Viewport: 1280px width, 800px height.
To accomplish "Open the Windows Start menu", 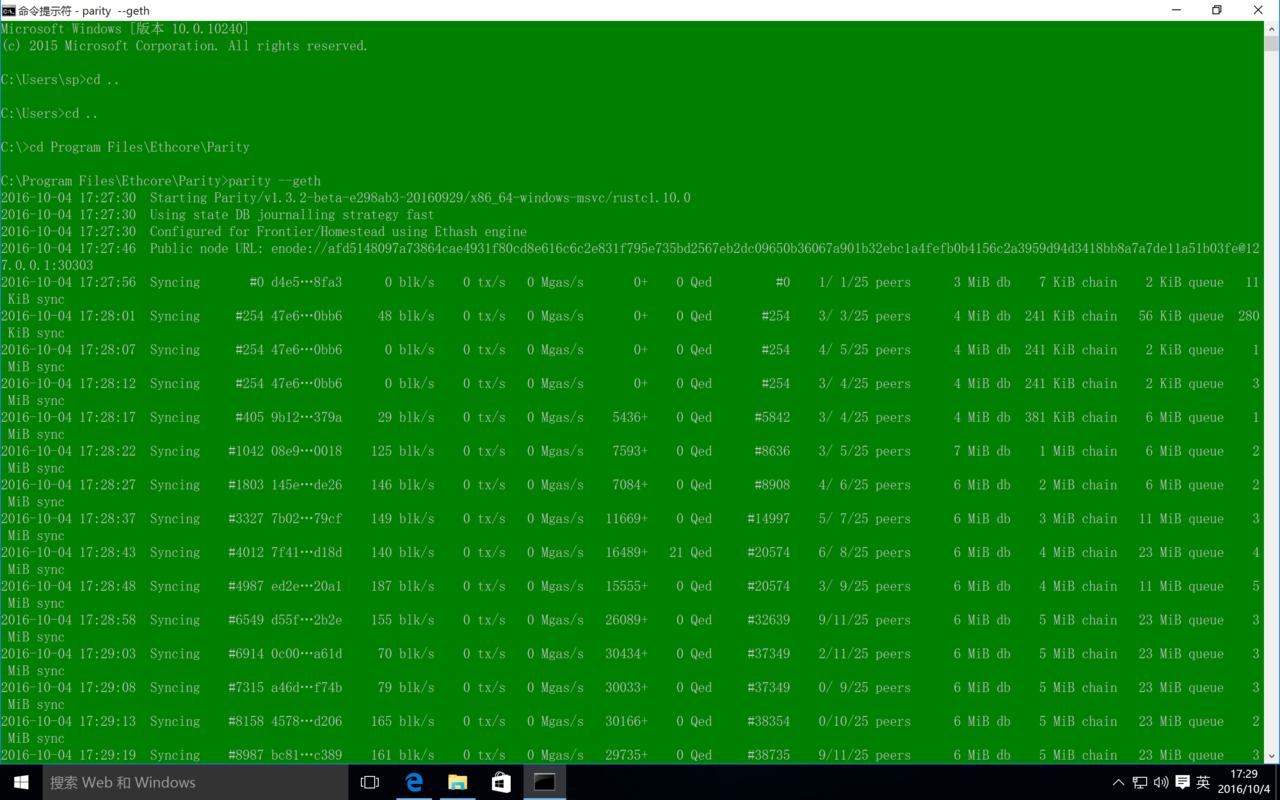I will (x=21, y=782).
